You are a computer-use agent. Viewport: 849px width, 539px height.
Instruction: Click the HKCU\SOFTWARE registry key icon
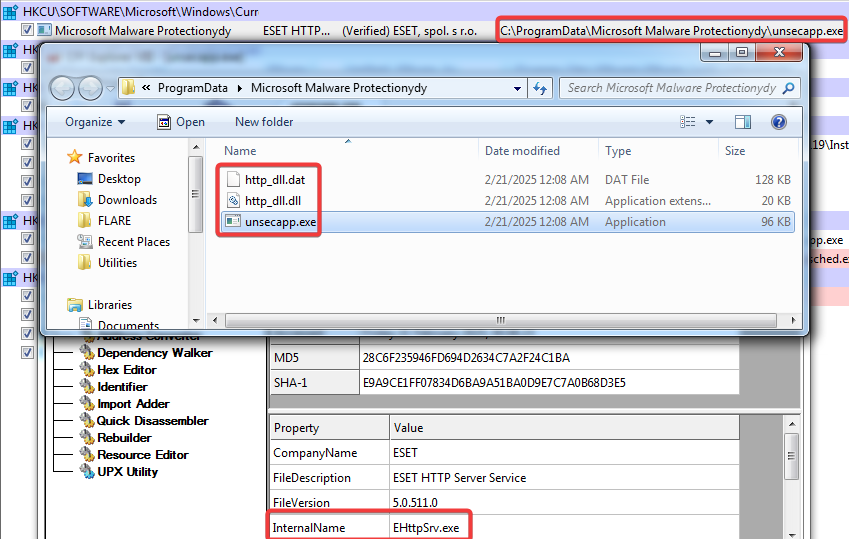tap(10, 11)
